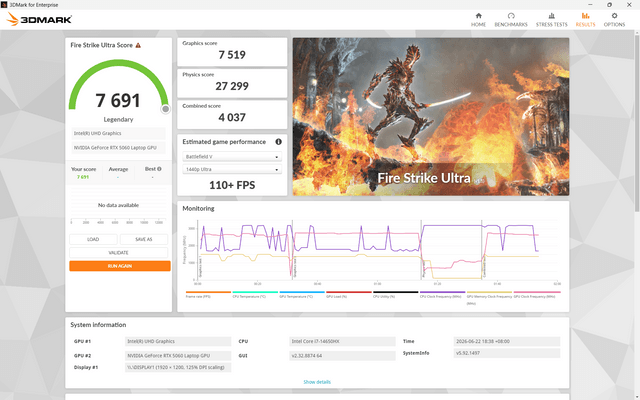Open the Battlefield V game dropdown
The image size is (640, 400).
pyautogui.click(x=232, y=157)
